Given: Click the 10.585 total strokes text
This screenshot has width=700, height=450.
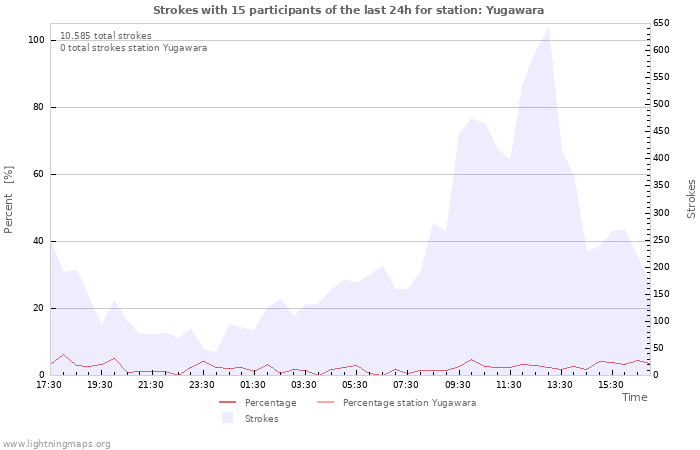Looking at the screenshot, I should 106,36.
